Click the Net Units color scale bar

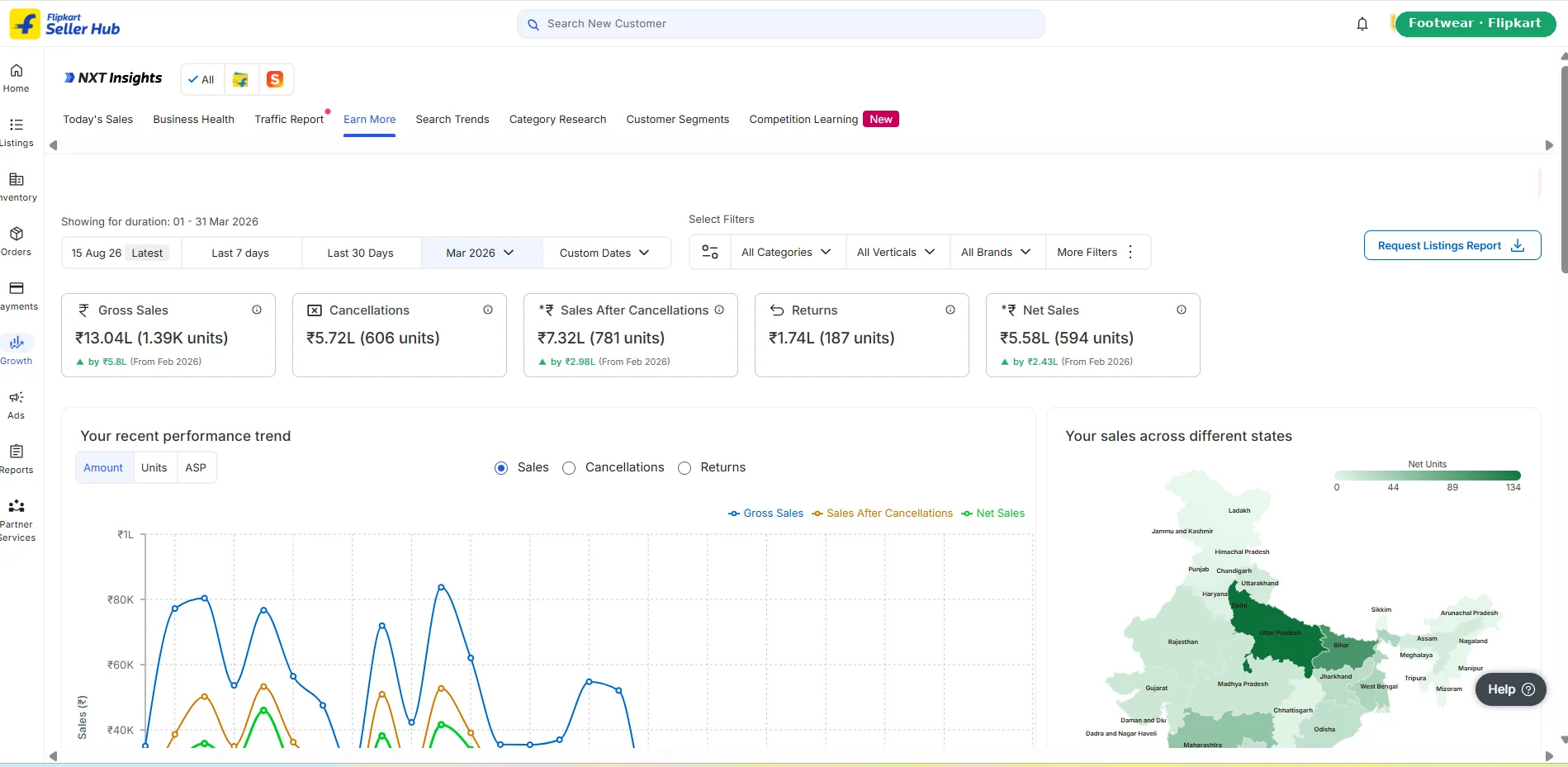(x=1428, y=476)
